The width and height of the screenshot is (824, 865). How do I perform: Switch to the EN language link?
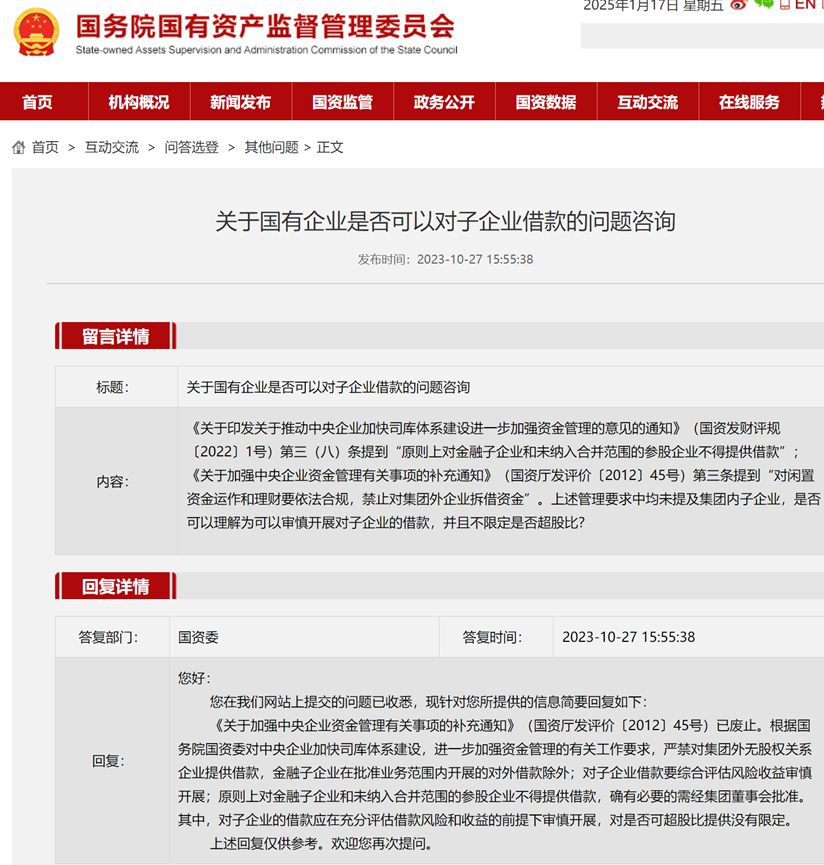point(805,5)
